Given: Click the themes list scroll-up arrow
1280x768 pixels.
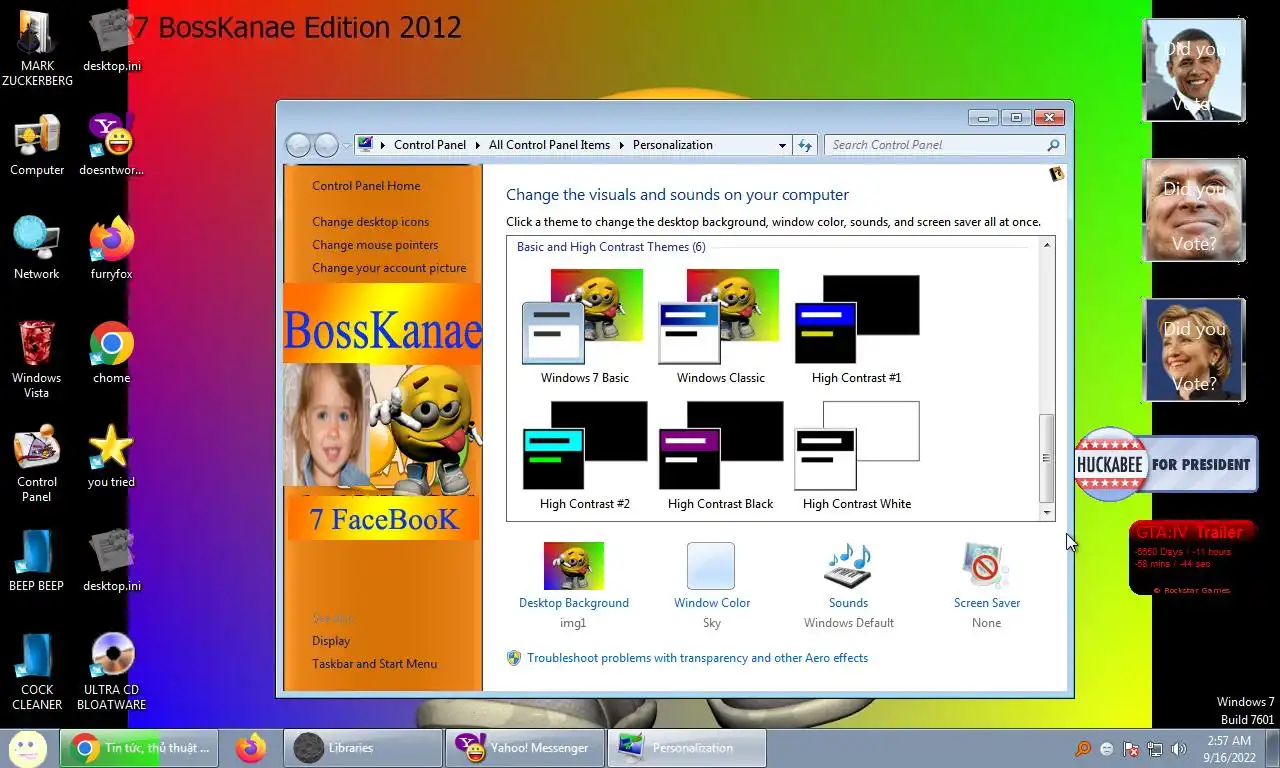Looking at the screenshot, I should pyautogui.click(x=1047, y=246).
